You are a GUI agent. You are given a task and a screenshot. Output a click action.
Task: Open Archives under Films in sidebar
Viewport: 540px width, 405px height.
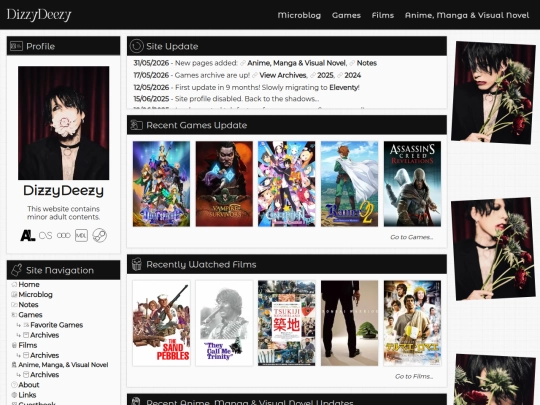click(44, 355)
